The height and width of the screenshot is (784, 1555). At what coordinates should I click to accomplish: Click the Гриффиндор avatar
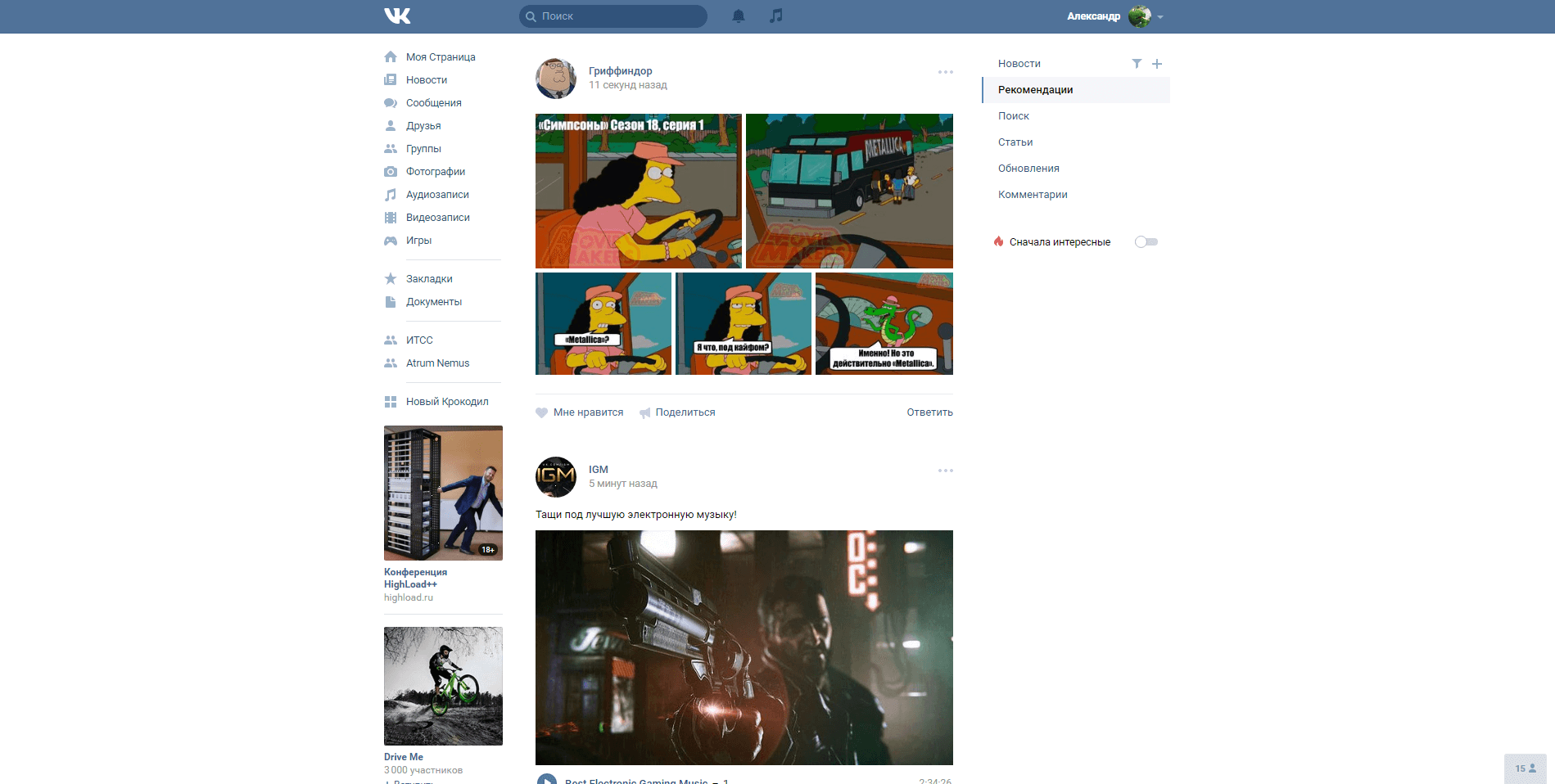[556, 79]
